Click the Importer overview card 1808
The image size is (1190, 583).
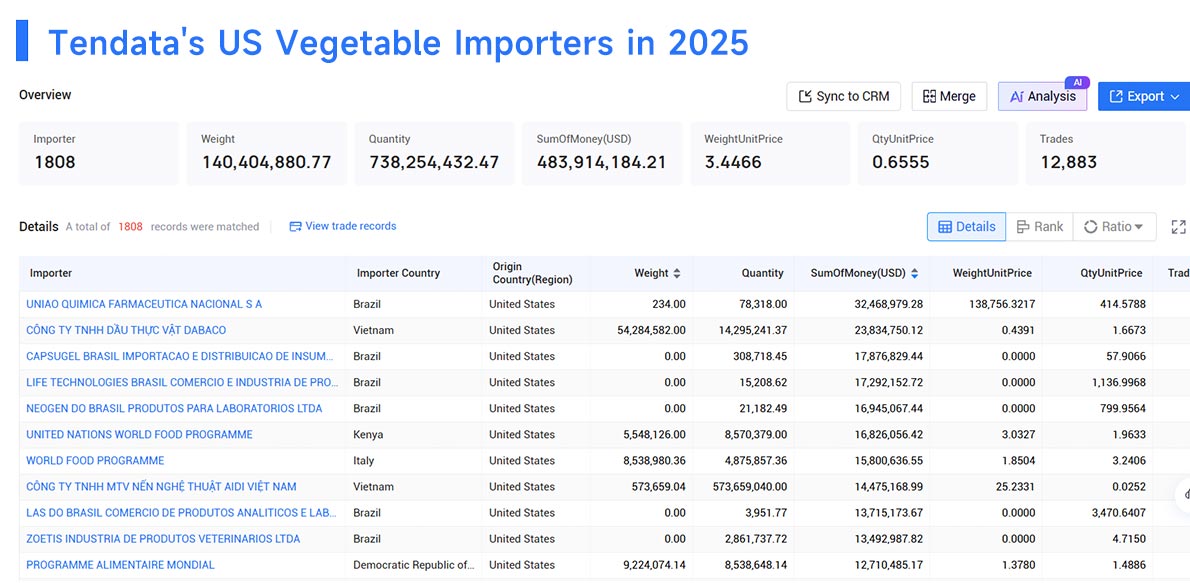99,153
